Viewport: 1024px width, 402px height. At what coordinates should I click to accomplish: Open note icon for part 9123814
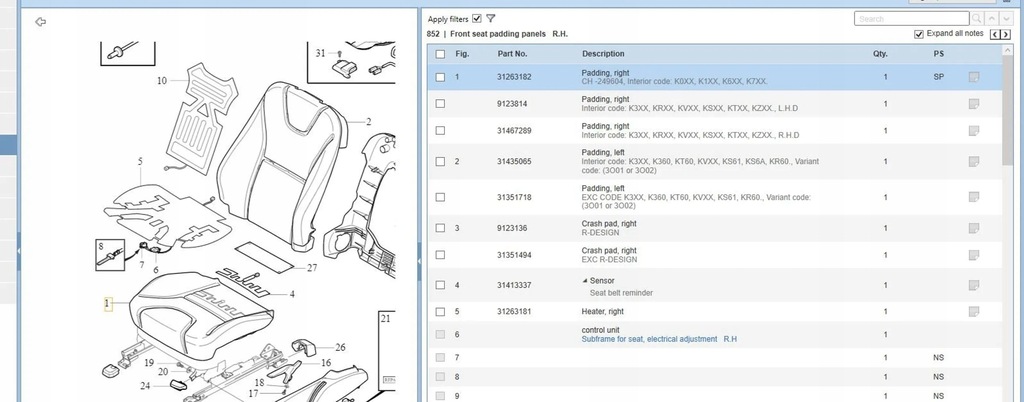(974, 104)
